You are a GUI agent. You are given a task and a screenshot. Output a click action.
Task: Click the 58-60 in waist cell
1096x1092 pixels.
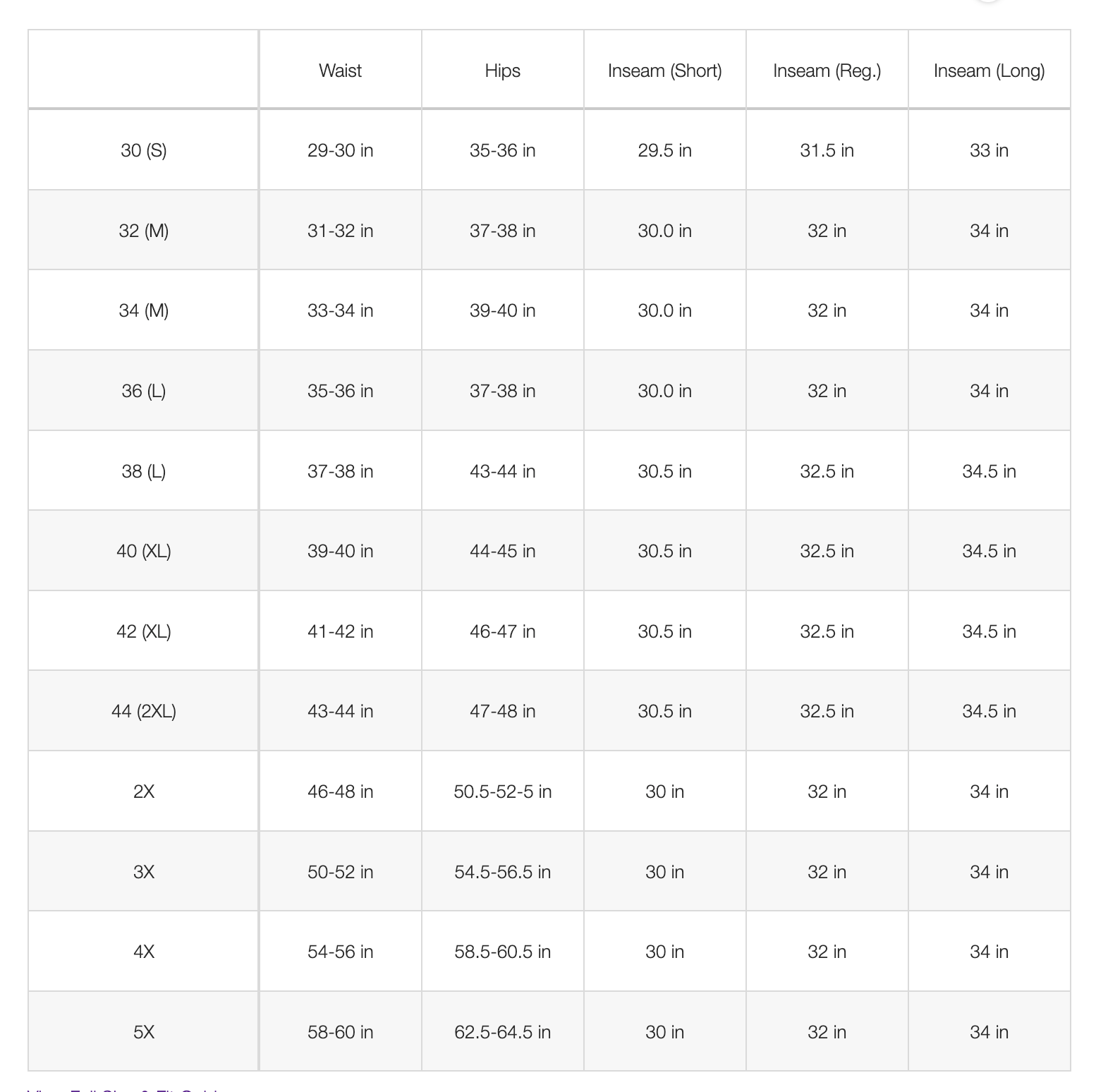tap(340, 1032)
